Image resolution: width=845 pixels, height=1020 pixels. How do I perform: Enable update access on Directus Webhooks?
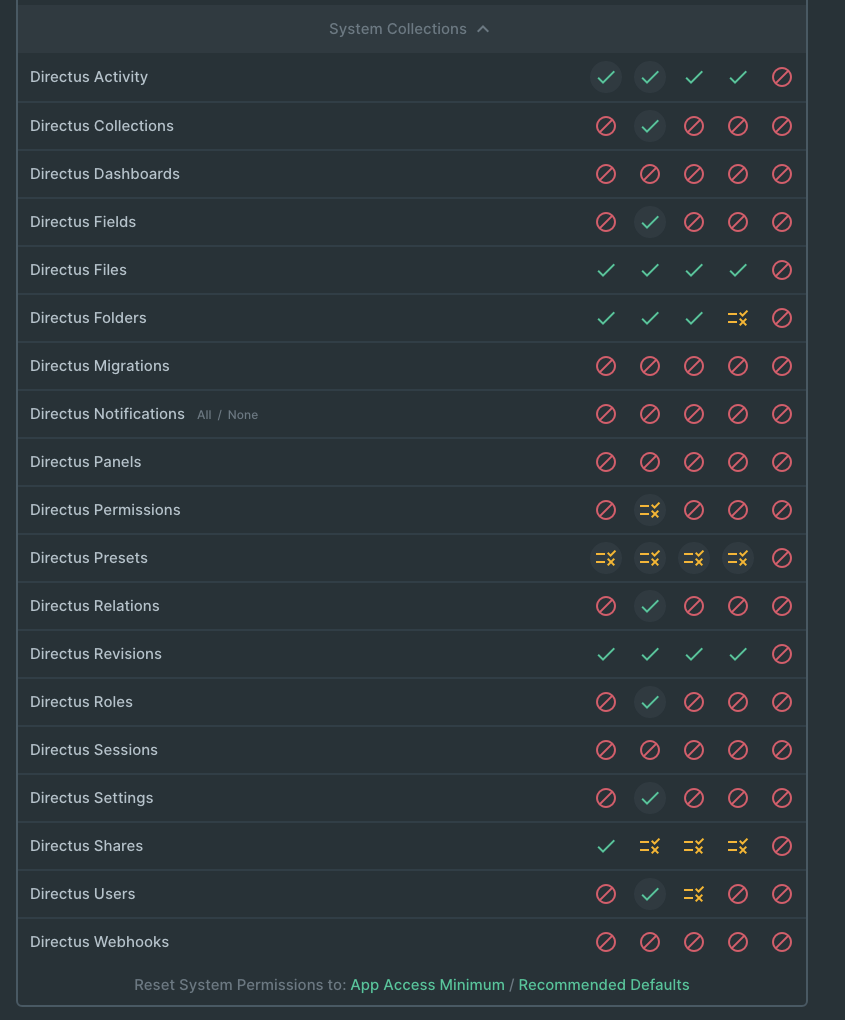point(694,942)
